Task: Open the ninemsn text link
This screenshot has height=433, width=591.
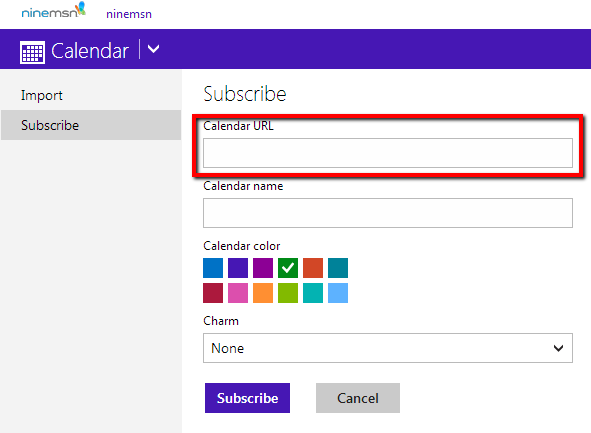Action: pyautogui.click(x=129, y=14)
